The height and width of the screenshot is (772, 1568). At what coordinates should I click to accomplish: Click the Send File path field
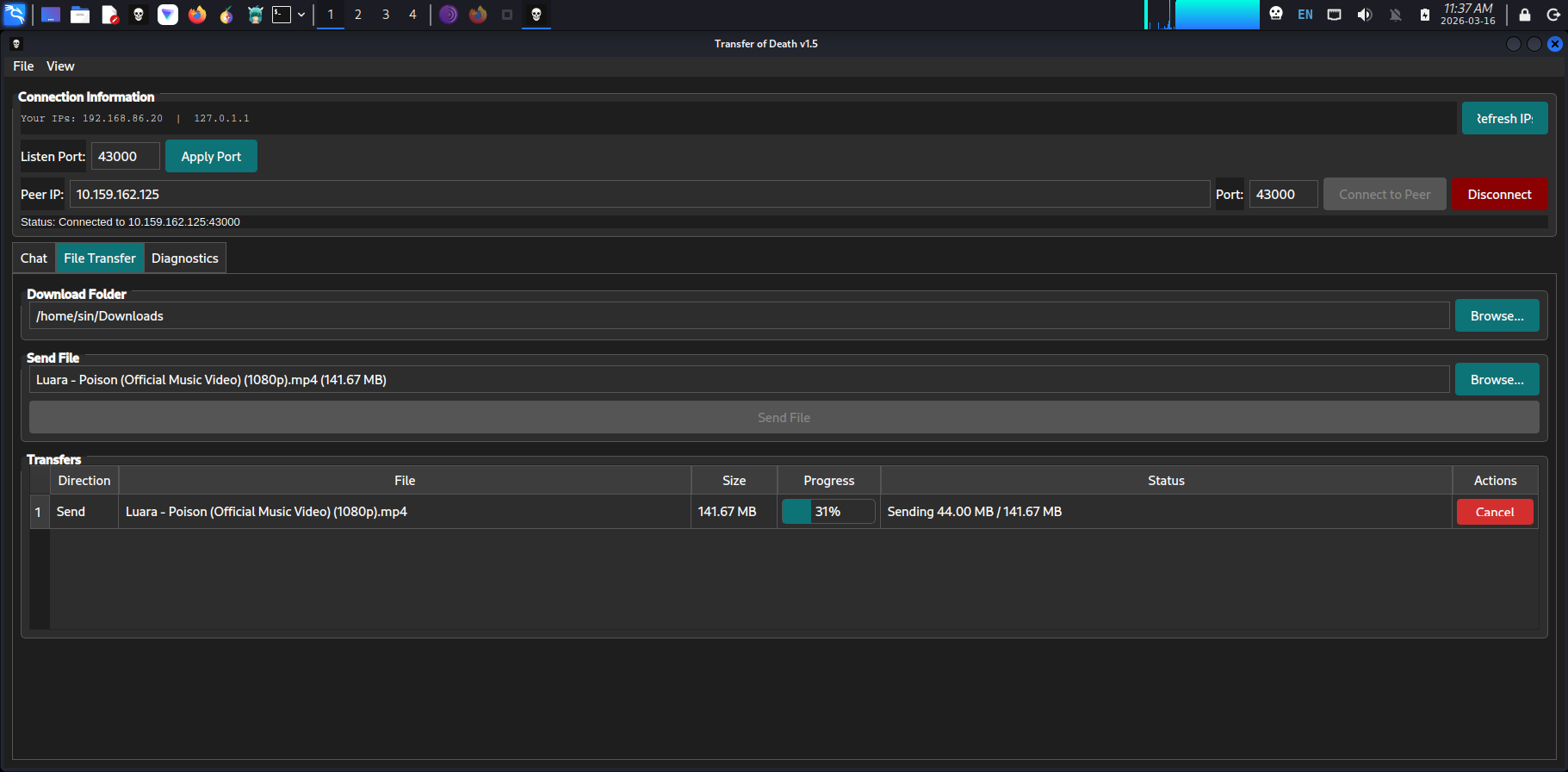(x=739, y=379)
